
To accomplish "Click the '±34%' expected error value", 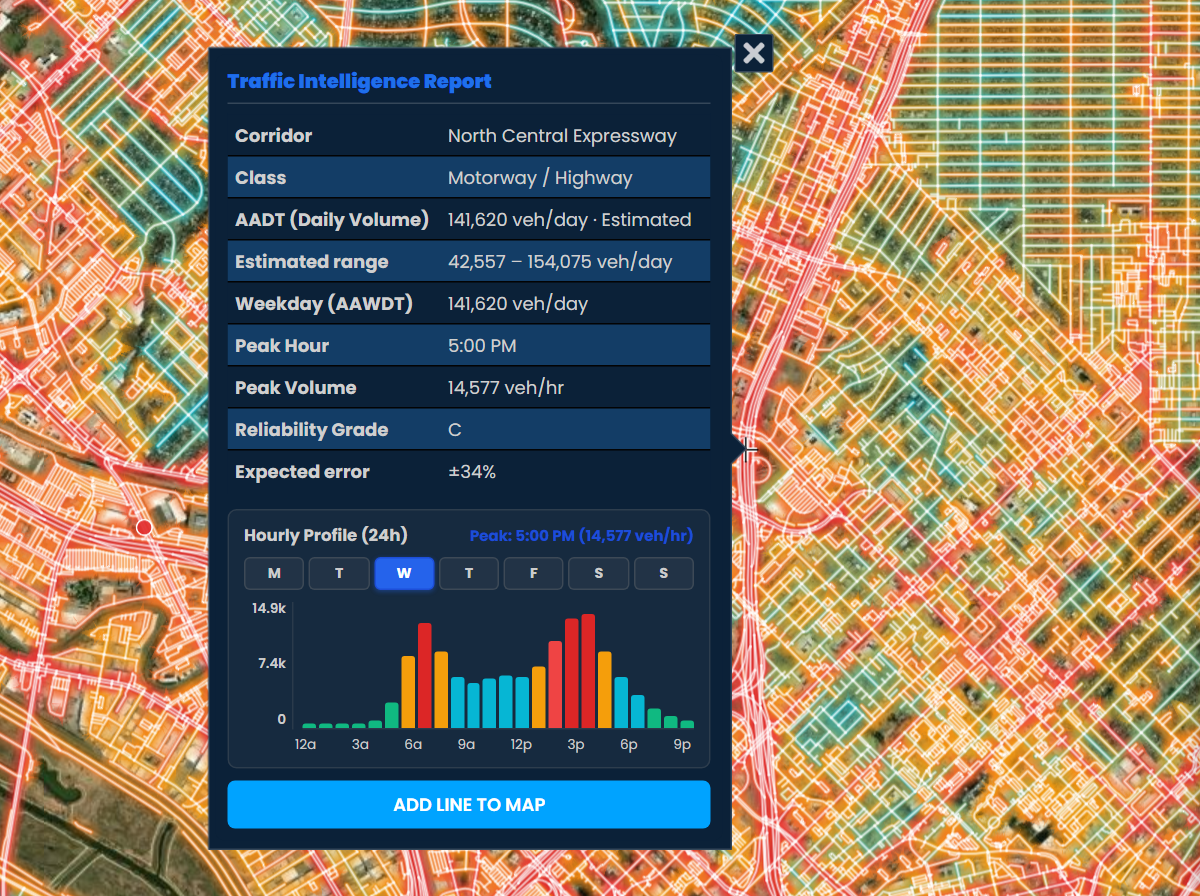I will (x=472, y=472).
